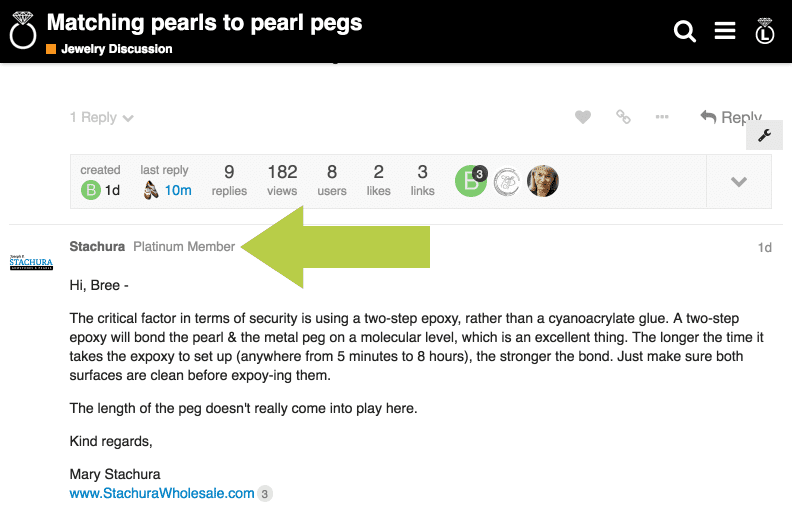
Task: Show more actions ellipsis icon
Action: click(x=662, y=117)
